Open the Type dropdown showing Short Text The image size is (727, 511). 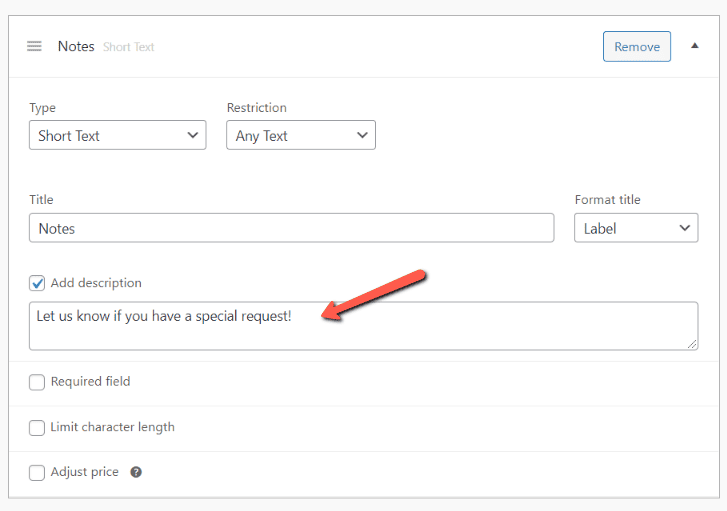coord(117,136)
